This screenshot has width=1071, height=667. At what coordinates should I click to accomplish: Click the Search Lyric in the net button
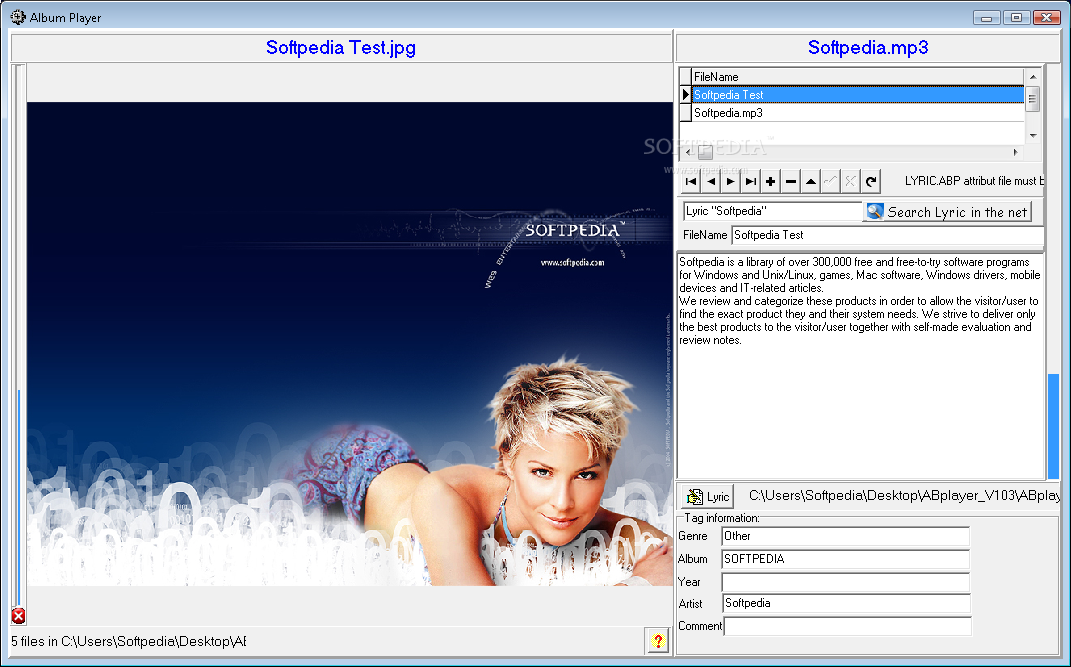[x=947, y=212]
